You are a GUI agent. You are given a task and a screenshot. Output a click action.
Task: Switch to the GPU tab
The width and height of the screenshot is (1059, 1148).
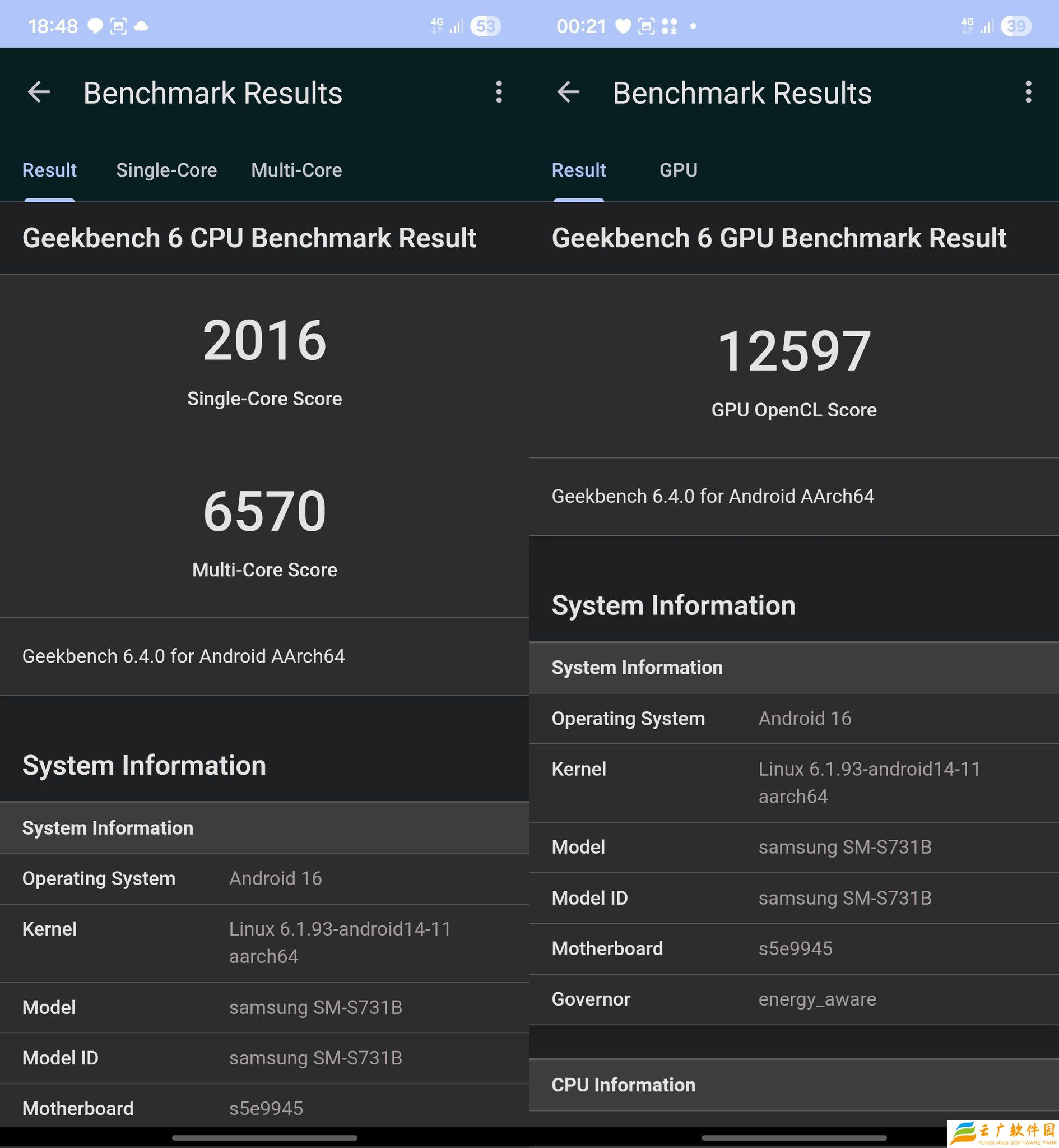coord(679,170)
